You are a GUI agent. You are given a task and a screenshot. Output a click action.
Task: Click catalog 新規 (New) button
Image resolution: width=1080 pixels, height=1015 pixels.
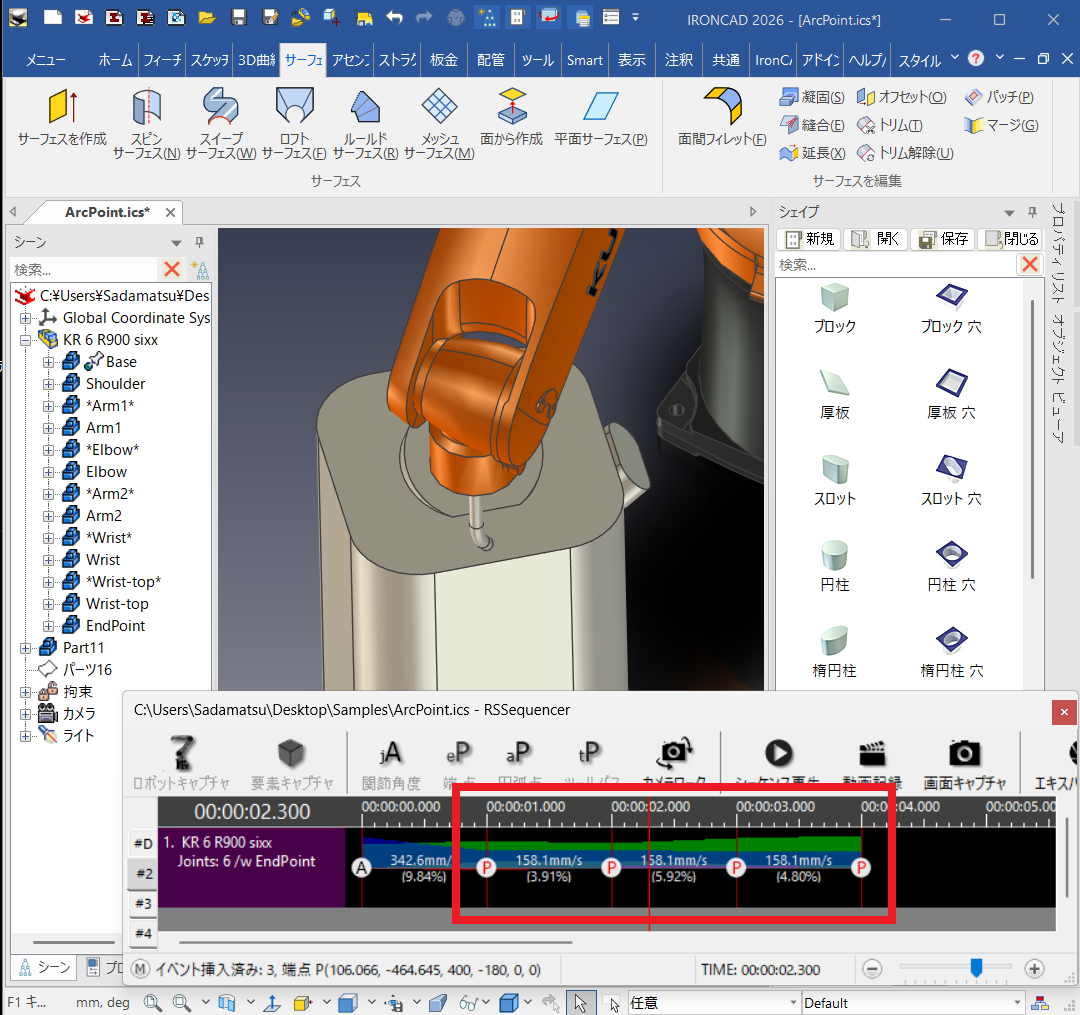pyautogui.click(x=810, y=239)
